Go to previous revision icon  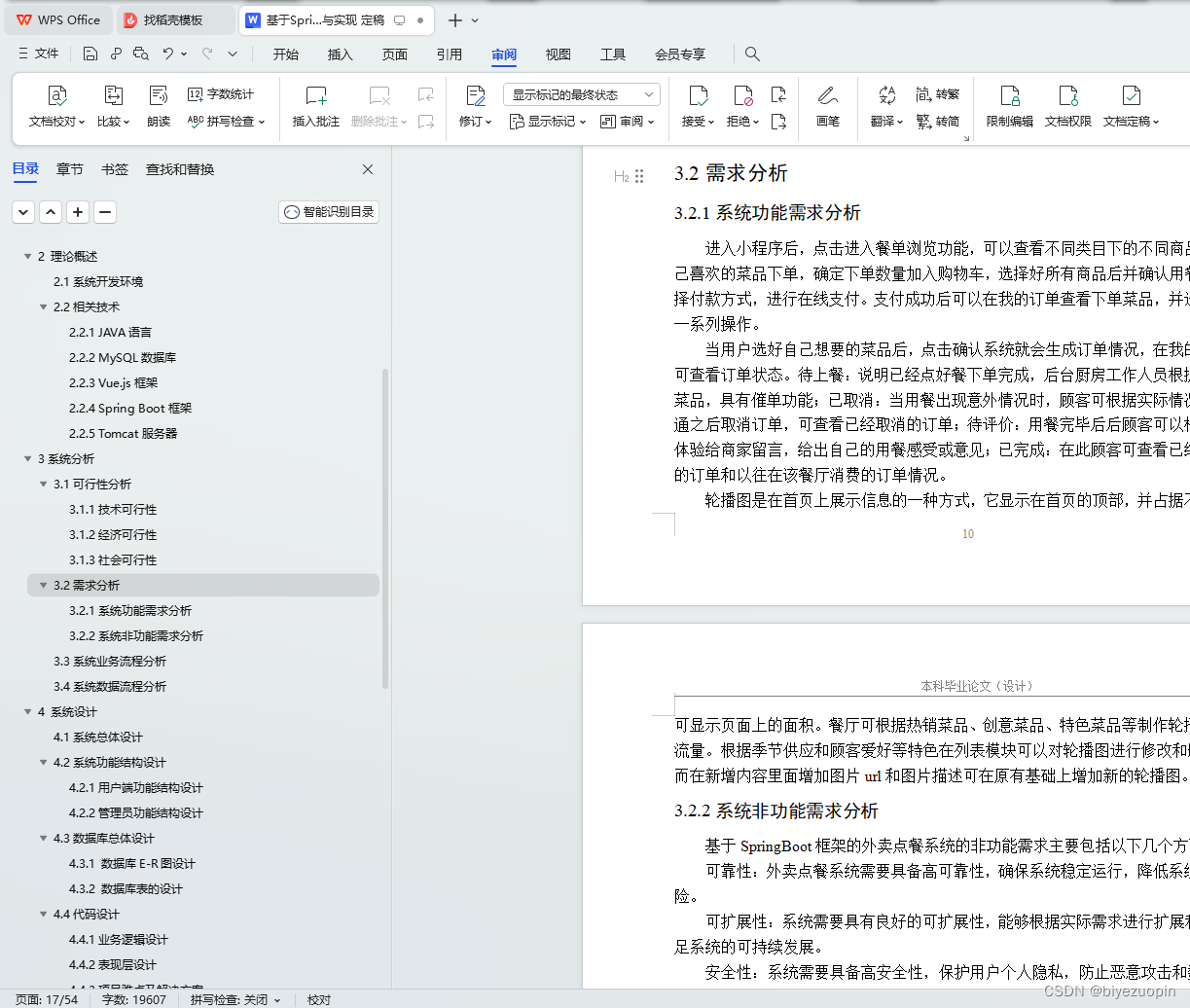pos(778,94)
